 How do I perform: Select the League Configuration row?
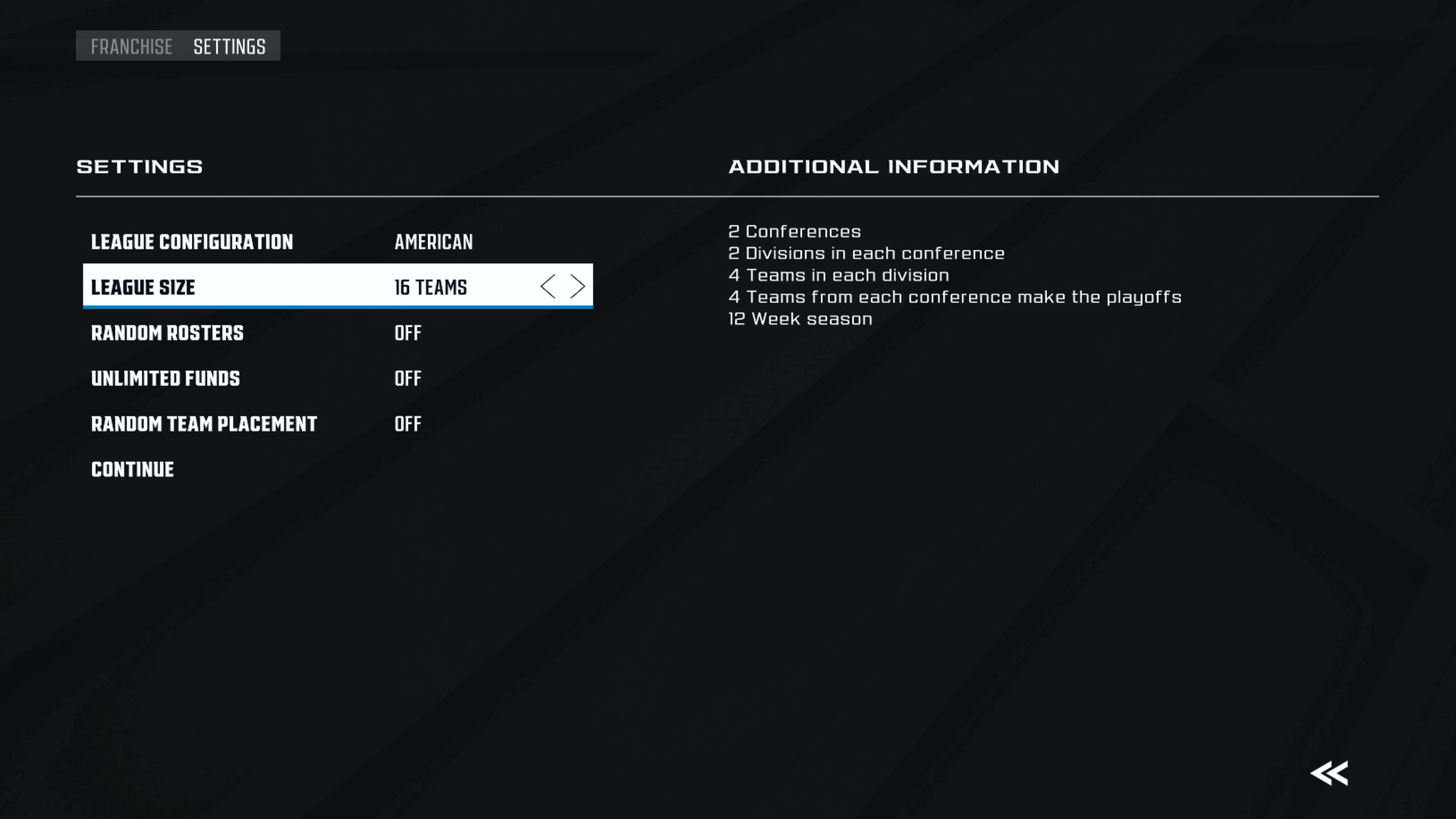pos(338,242)
